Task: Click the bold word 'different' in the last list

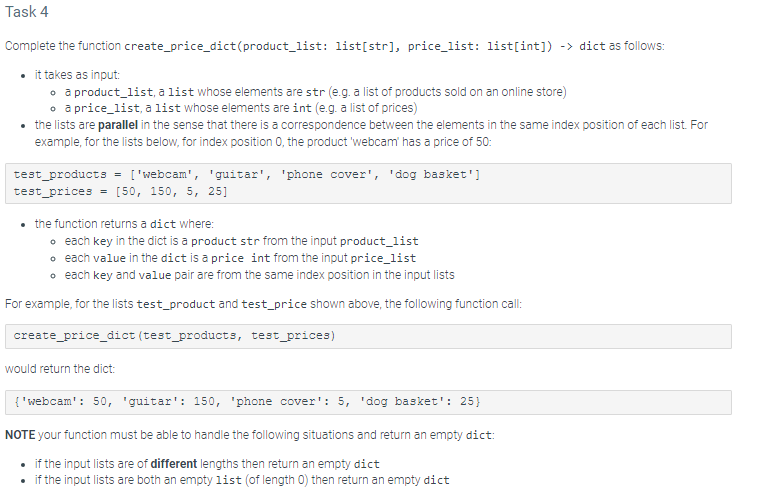Action: [x=174, y=464]
